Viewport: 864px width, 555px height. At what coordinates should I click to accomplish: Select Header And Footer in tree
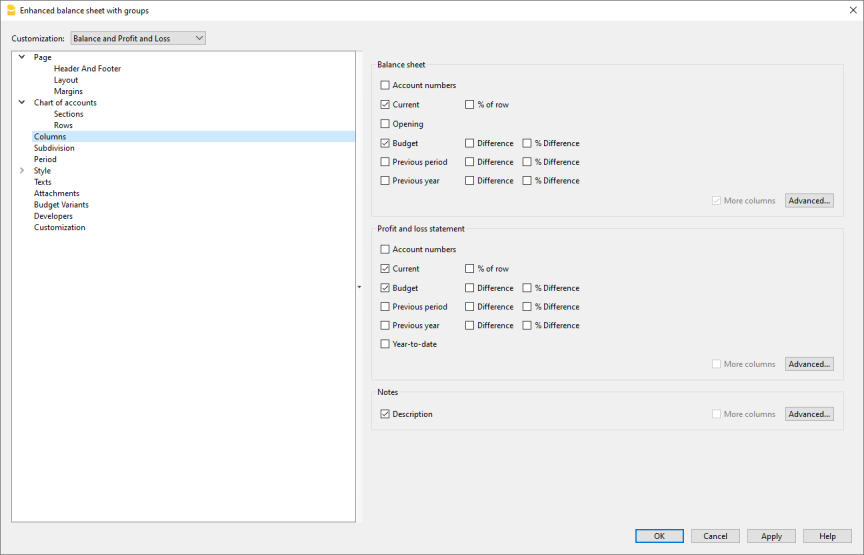pos(87,68)
